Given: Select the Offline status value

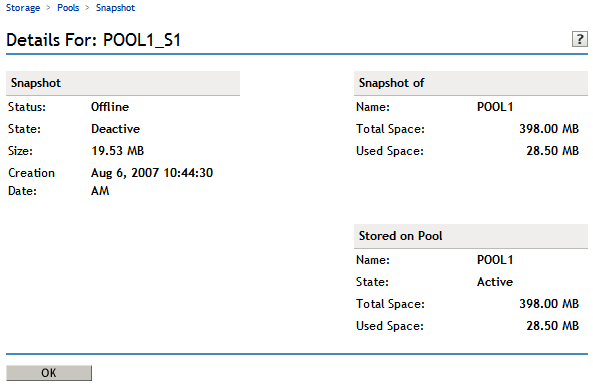Looking at the screenshot, I should coord(110,107).
